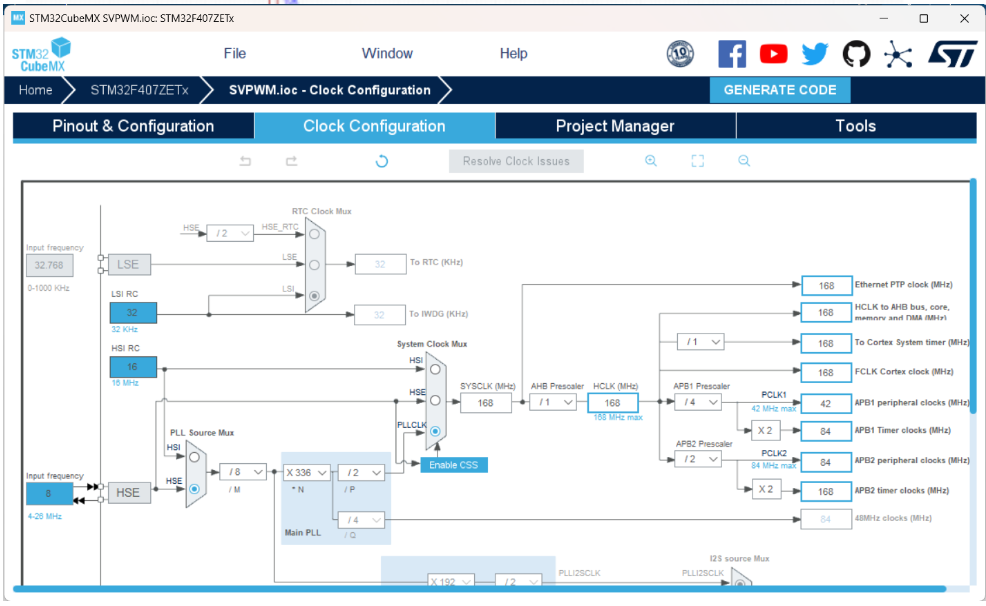This screenshot has height=606, width=986.
Task: Open the GitHub icon link
Action: [856, 54]
